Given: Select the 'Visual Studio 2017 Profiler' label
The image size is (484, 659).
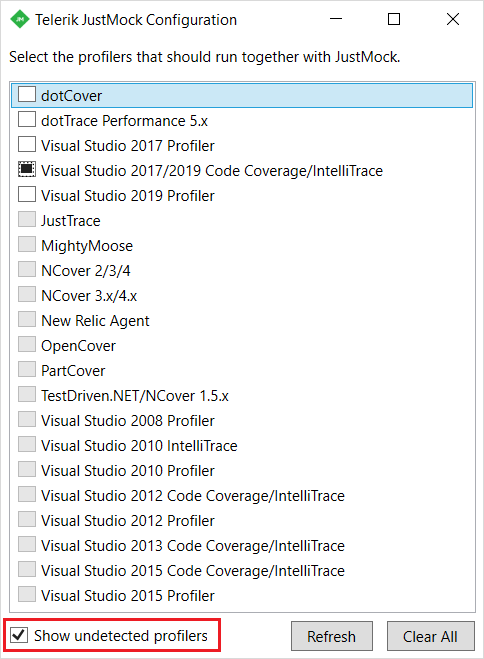Looking at the screenshot, I should tap(128, 146).
